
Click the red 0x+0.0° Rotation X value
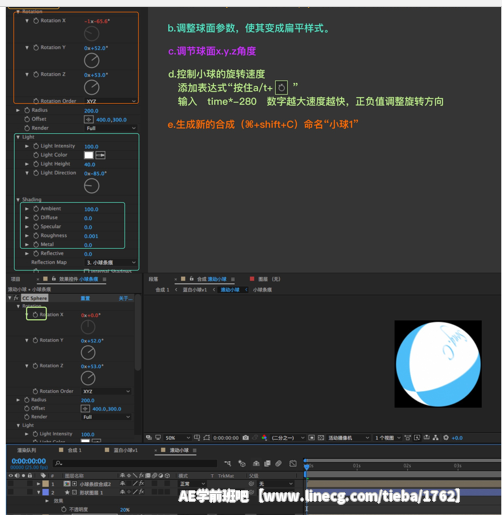pos(90,315)
